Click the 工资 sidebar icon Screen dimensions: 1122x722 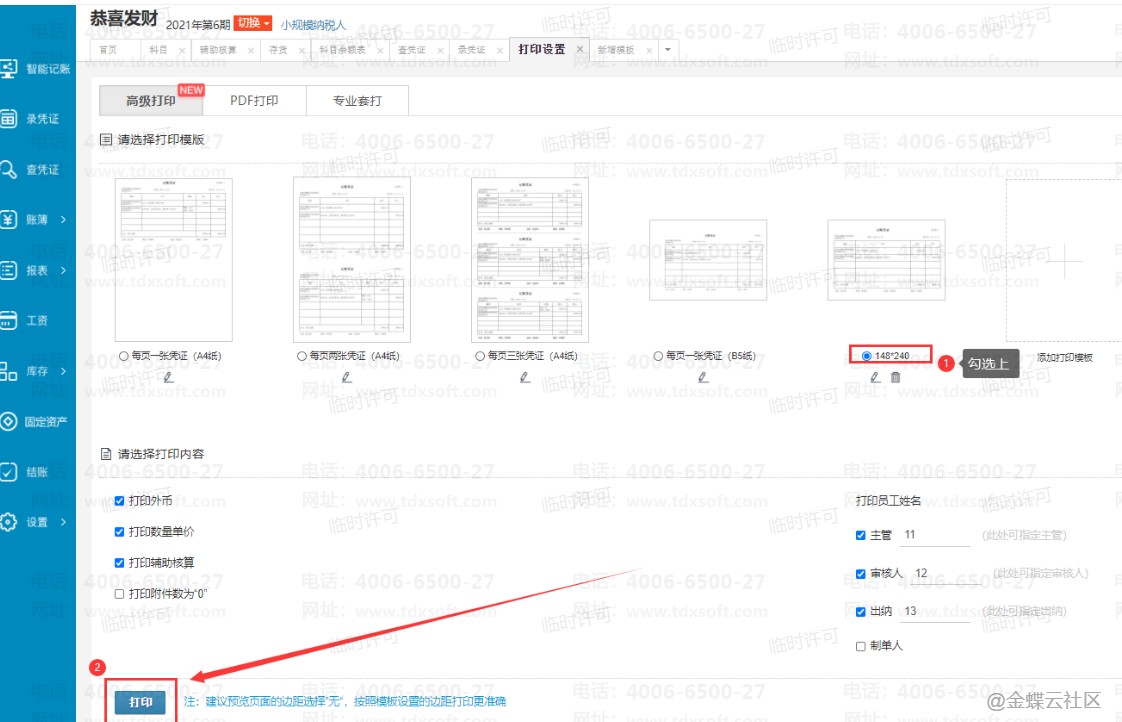pyautogui.click(x=10, y=320)
